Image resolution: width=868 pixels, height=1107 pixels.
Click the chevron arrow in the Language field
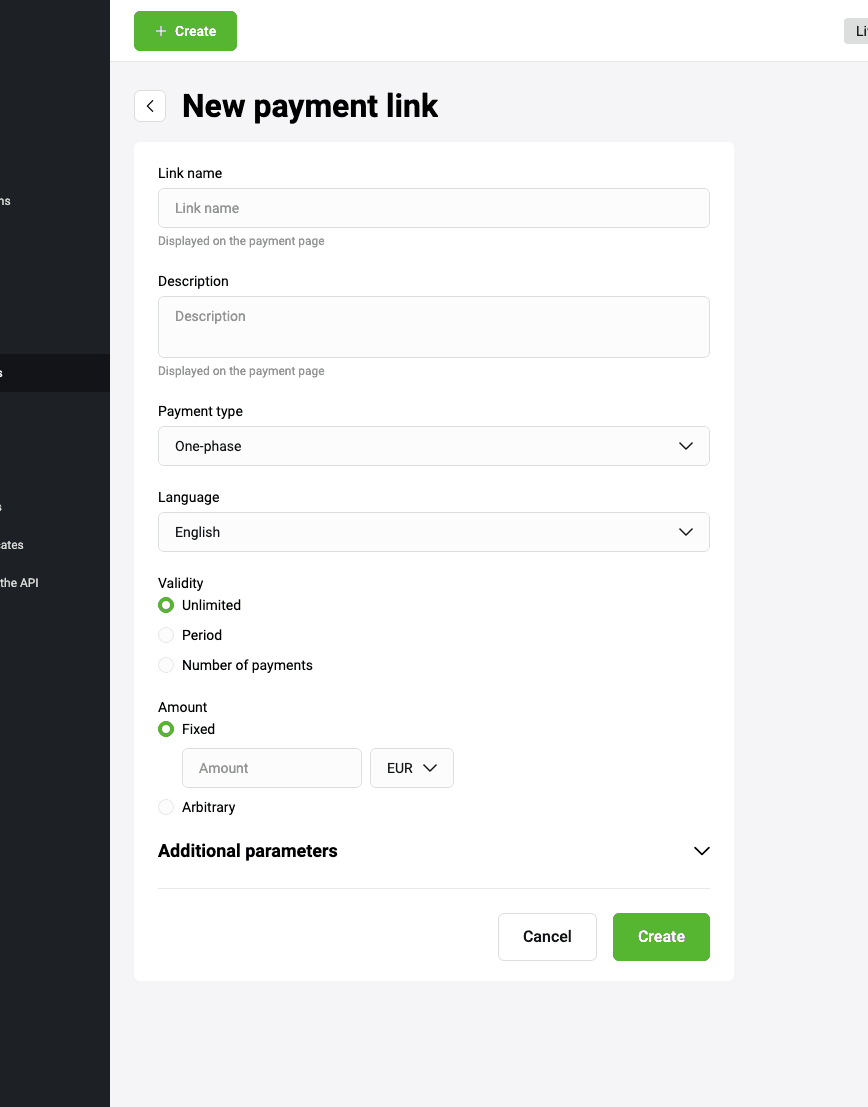pos(685,532)
